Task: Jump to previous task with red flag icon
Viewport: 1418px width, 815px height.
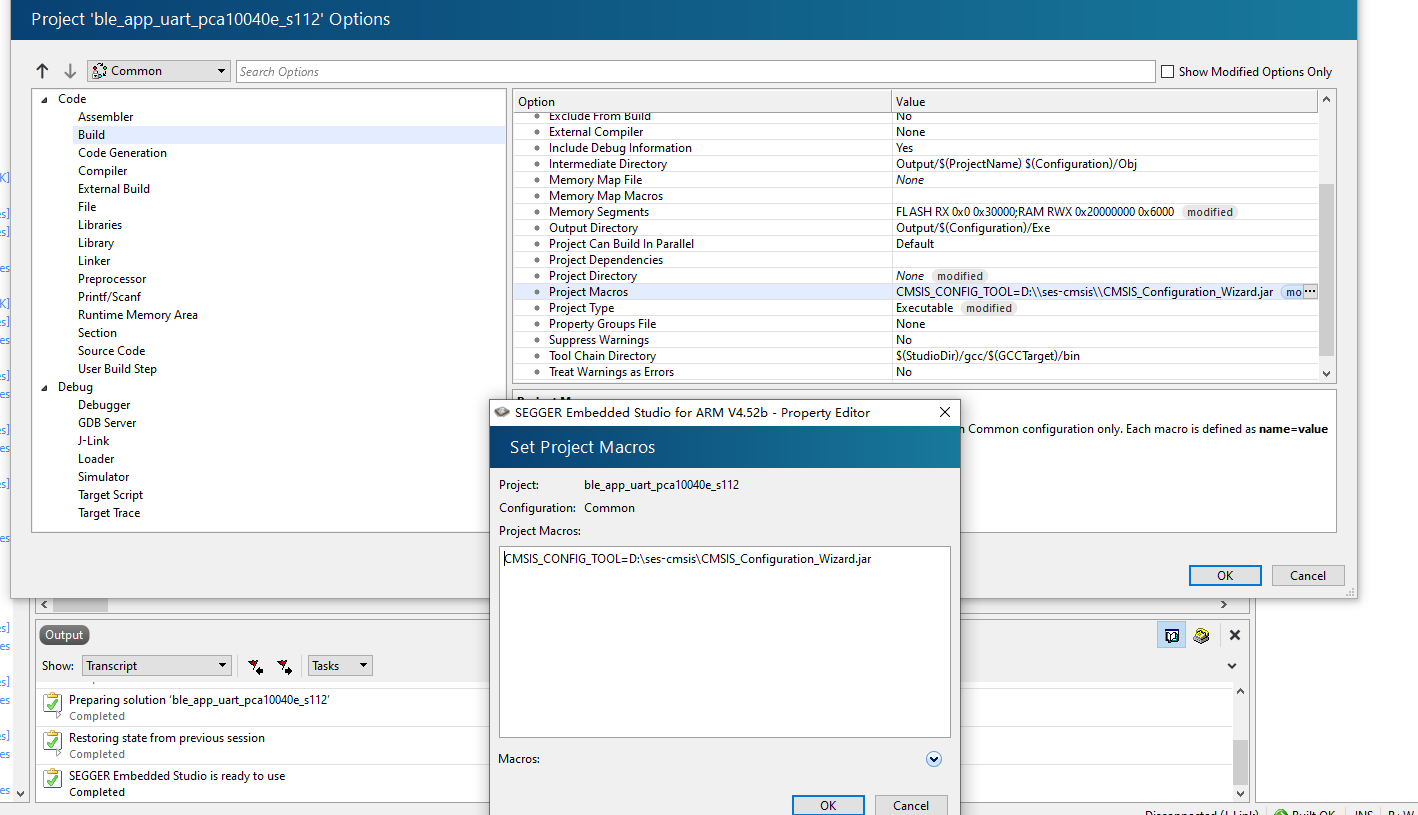Action: pos(255,665)
